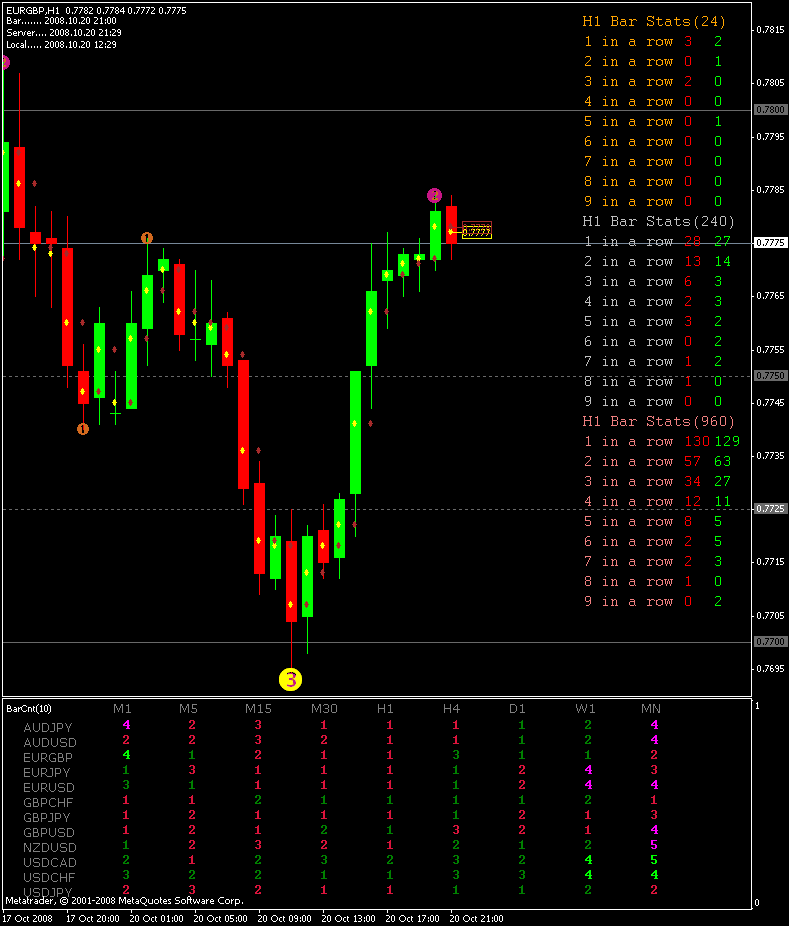Select the Local time line 12:29
The image size is (789, 926).
pos(61,44)
